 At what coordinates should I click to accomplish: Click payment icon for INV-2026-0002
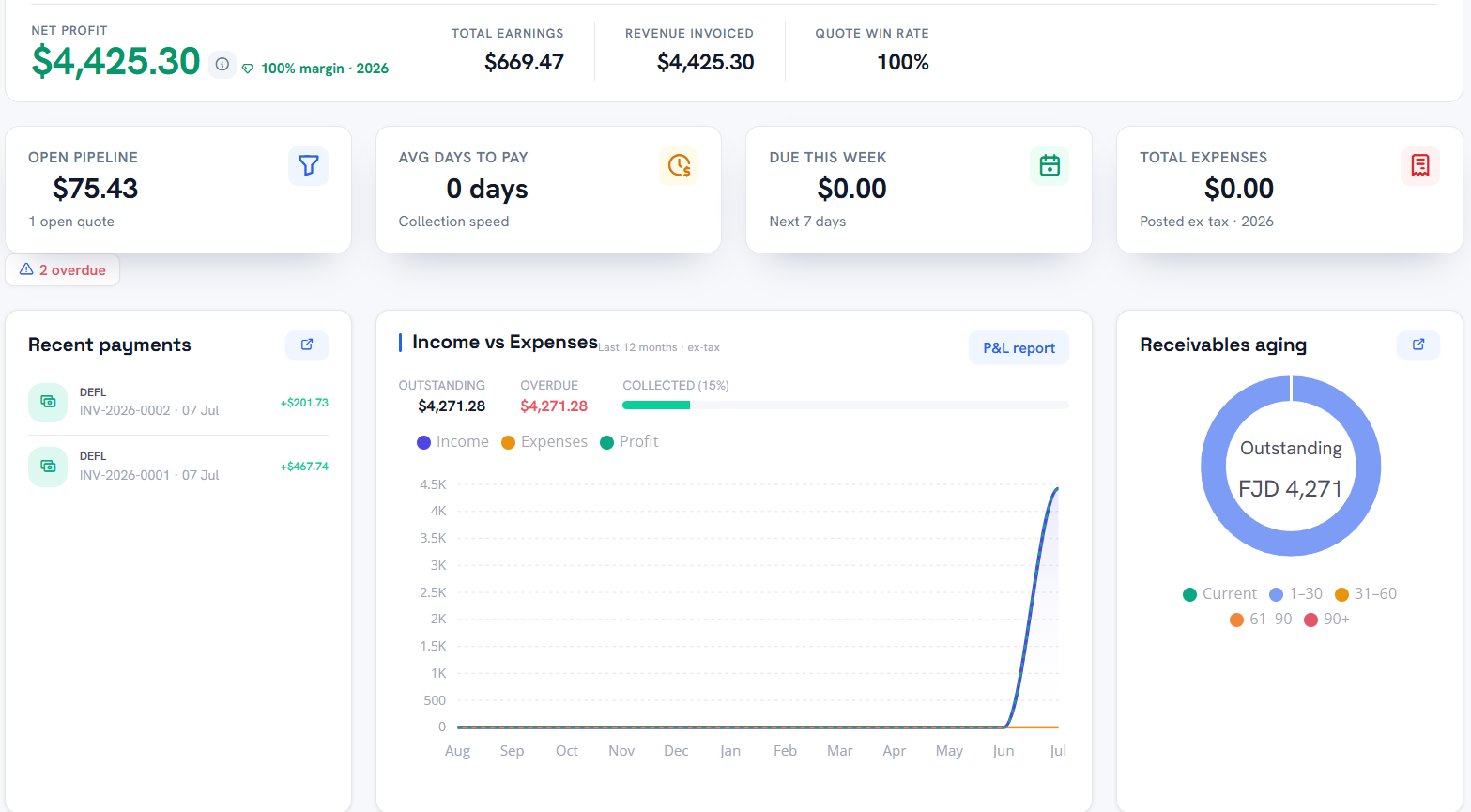pos(48,402)
